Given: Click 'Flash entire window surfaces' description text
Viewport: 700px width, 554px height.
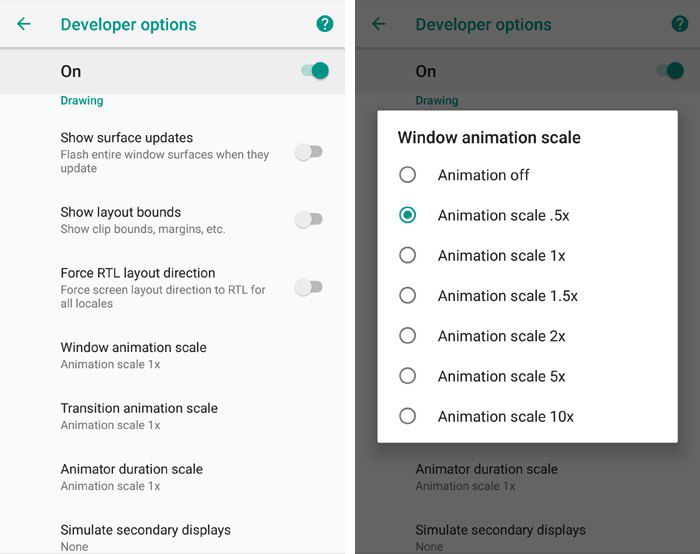Looking at the screenshot, I should point(165,161).
